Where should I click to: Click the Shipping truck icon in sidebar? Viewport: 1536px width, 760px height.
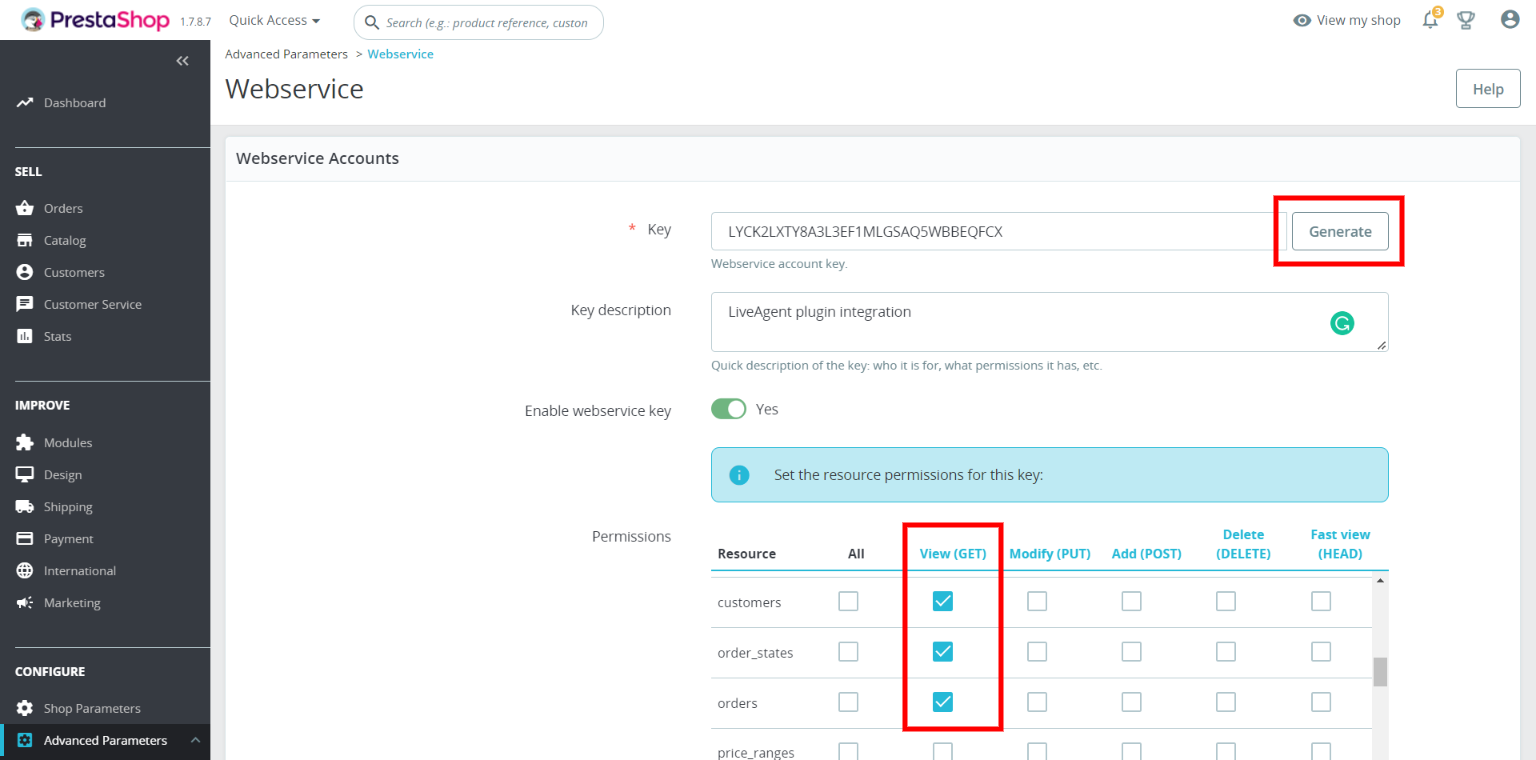click(25, 507)
